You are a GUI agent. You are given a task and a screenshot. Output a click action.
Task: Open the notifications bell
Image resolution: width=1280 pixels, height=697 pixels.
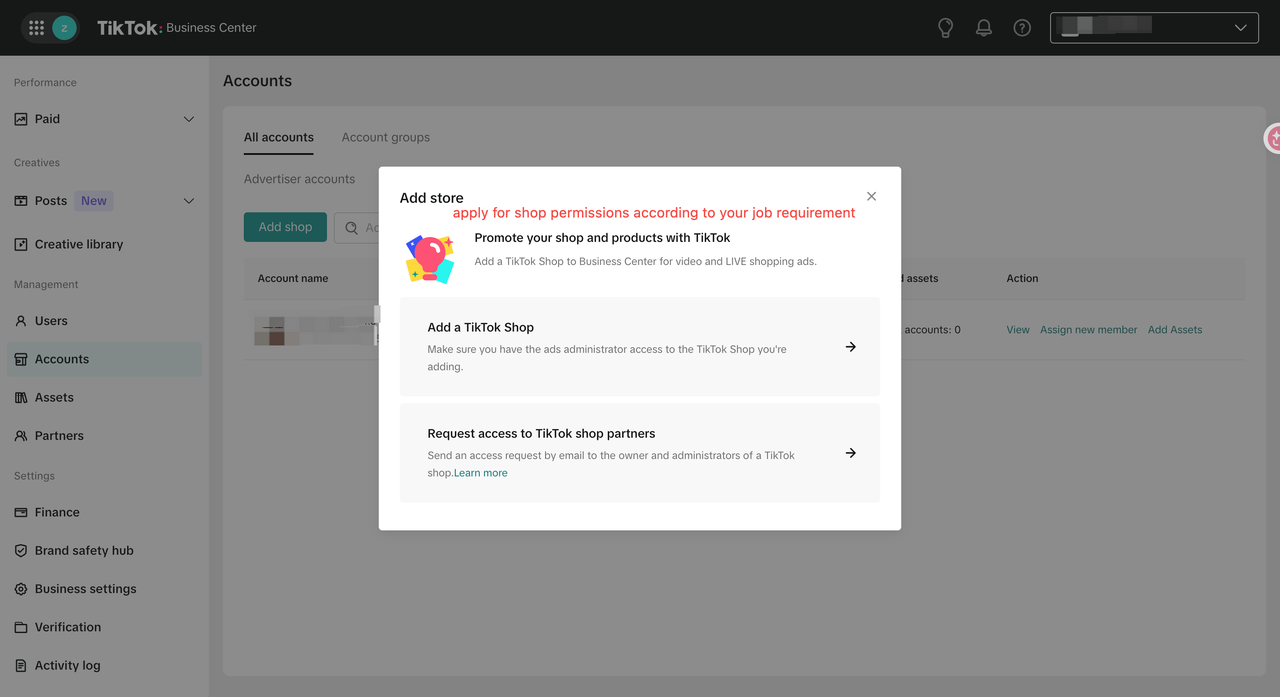984,28
